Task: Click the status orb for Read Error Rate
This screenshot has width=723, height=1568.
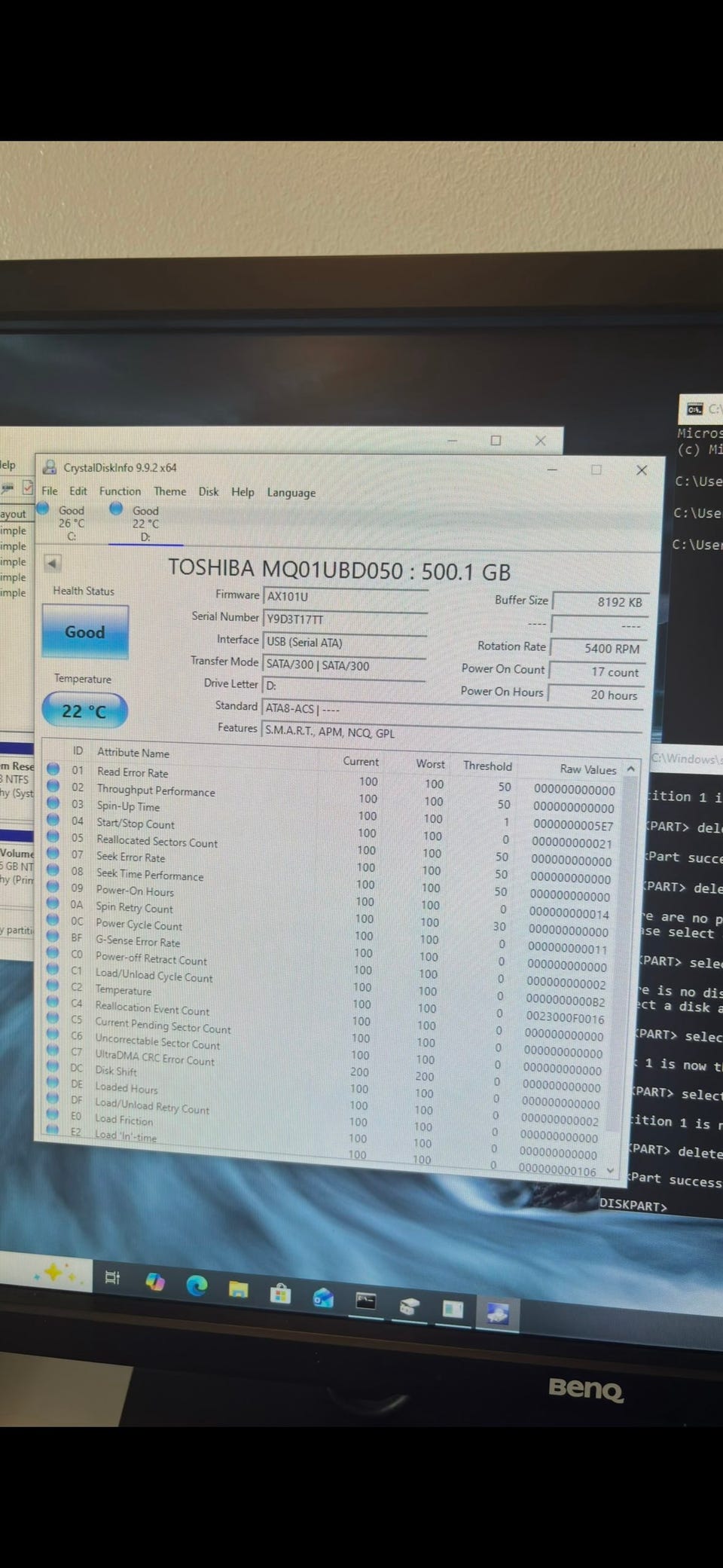Action: tap(53, 769)
